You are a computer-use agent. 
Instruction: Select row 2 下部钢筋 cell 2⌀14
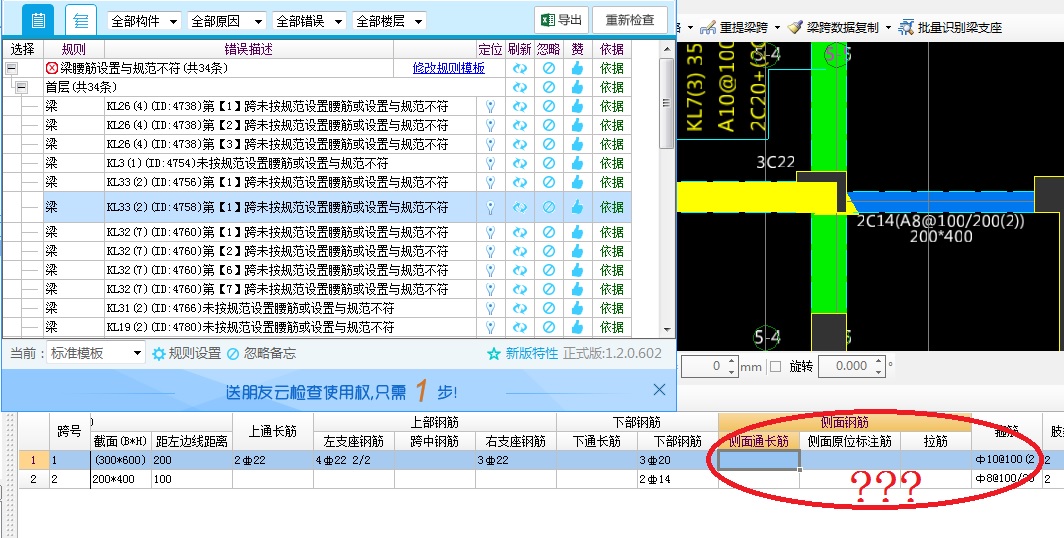click(678, 479)
